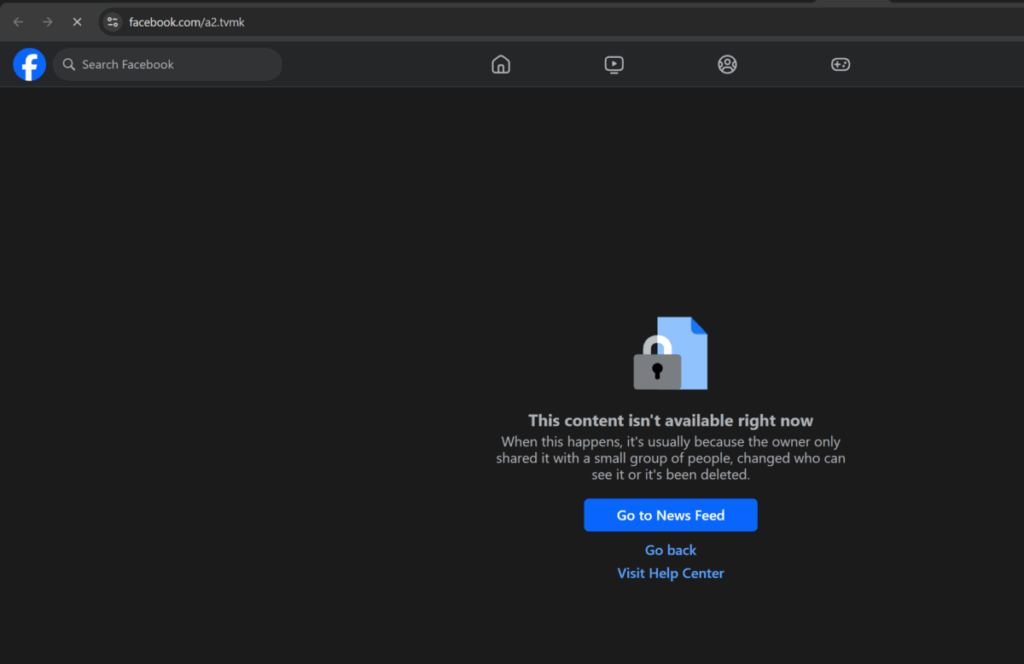Open the Gaming controller icon
The image size is (1024, 664).
[840, 65]
